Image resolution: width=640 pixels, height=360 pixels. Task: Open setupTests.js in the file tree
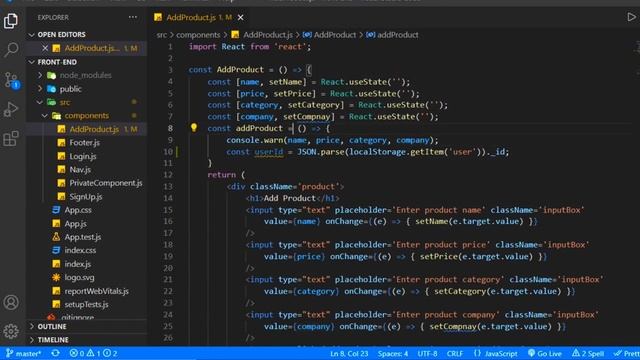point(86,304)
